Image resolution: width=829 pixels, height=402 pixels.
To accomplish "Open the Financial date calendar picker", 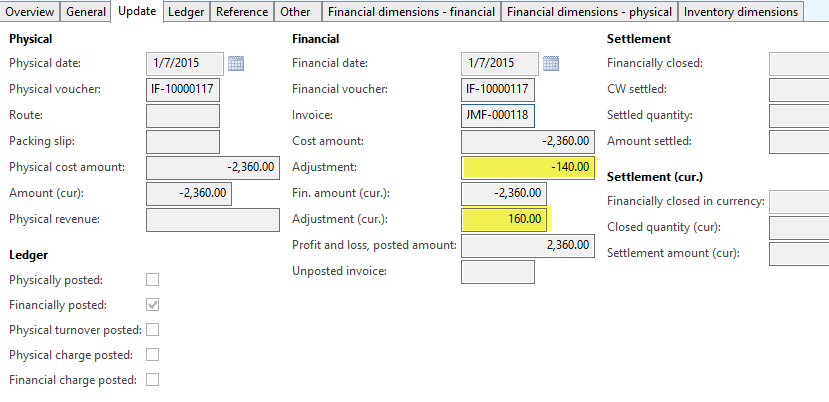I will (x=551, y=64).
